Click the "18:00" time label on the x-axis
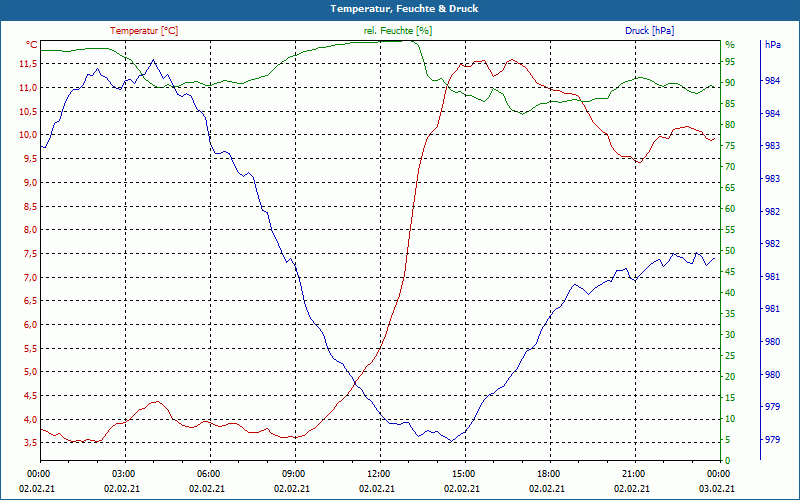Image resolution: width=800 pixels, height=500 pixels. coord(548,473)
